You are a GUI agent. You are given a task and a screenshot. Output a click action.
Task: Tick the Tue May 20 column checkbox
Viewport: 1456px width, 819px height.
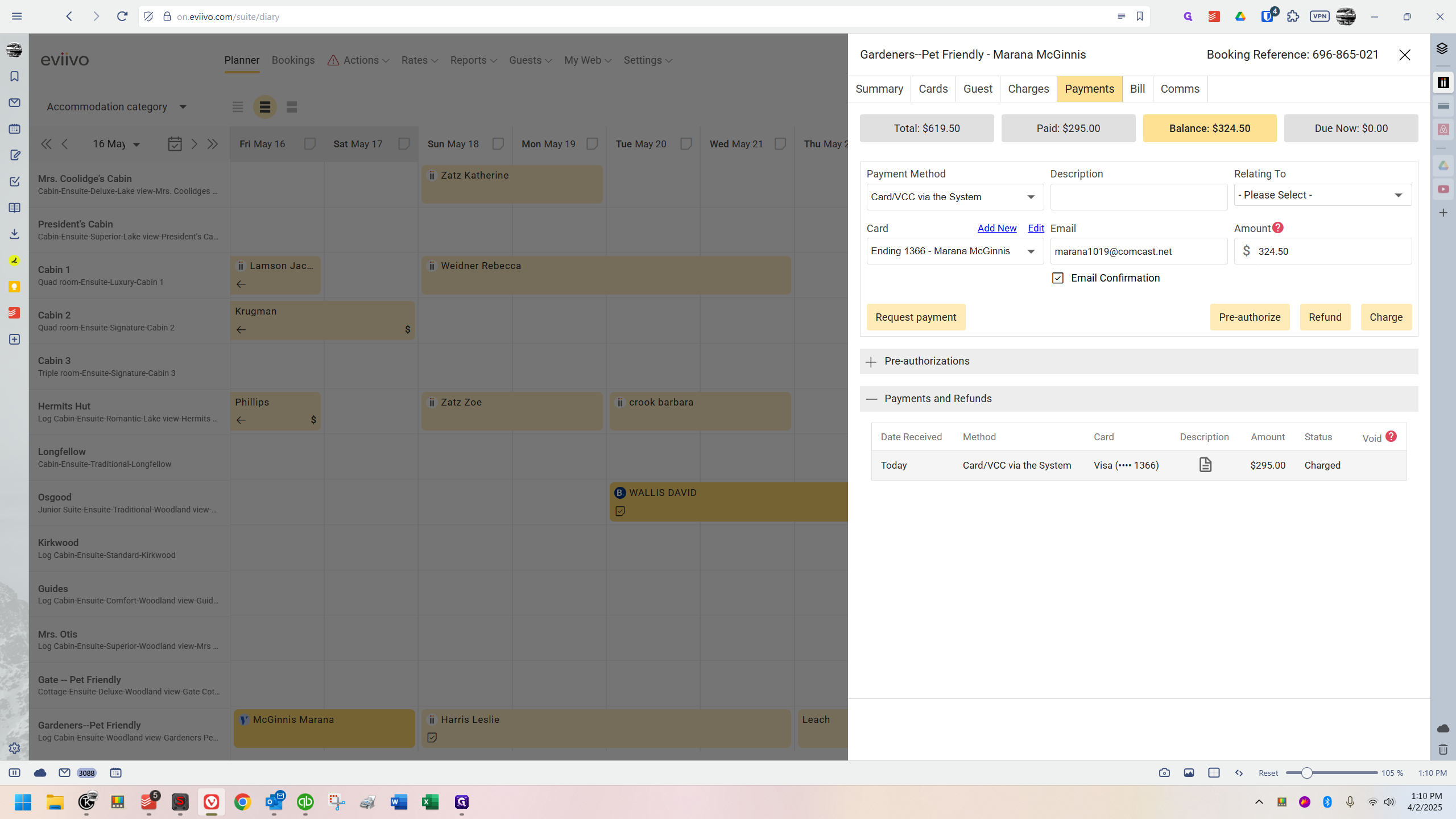coord(686,143)
